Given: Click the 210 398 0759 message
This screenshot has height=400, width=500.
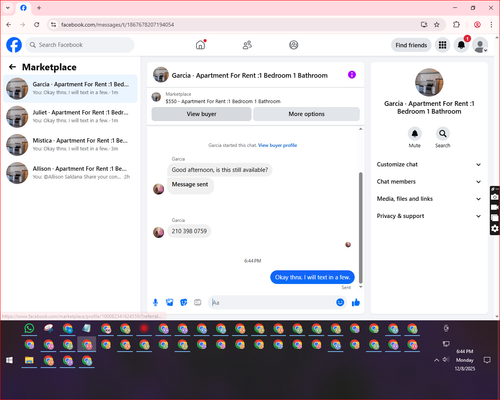Looking at the screenshot, I should coord(189,231).
